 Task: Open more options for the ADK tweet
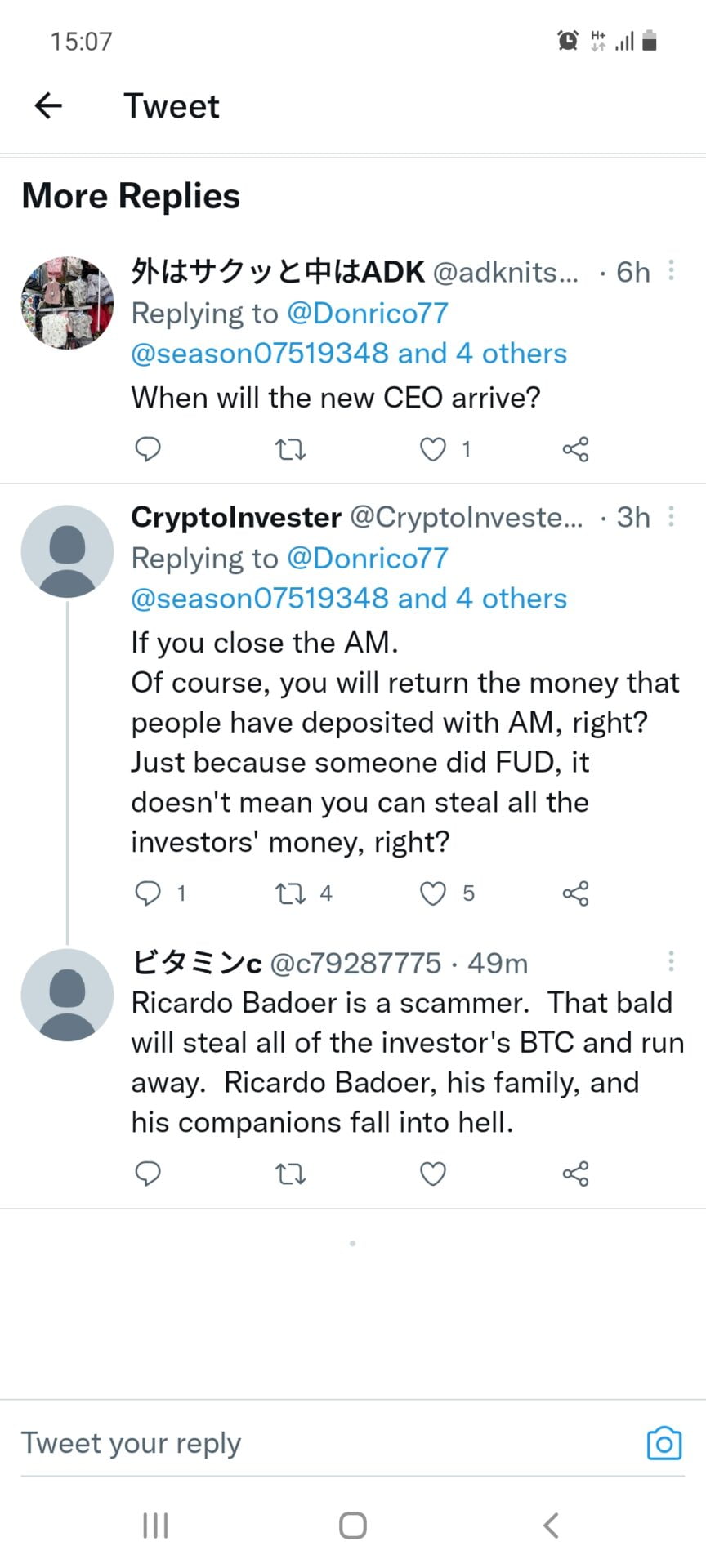671,270
